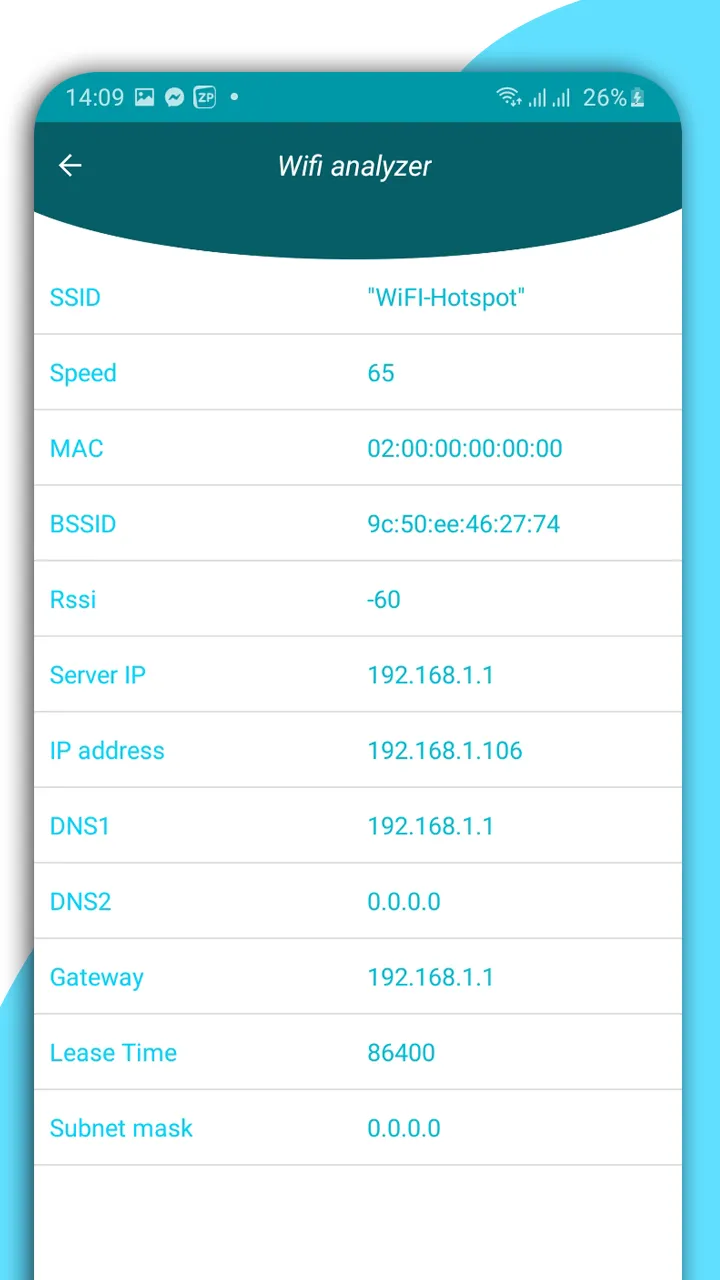The width and height of the screenshot is (720, 1280).
Task: Tap the Messenger notification icon
Action: pyautogui.click(x=174, y=97)
